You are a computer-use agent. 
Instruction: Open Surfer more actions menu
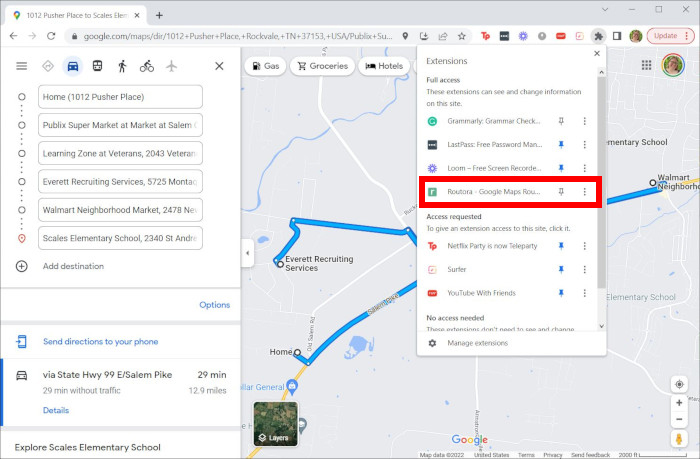coord(584,270)
